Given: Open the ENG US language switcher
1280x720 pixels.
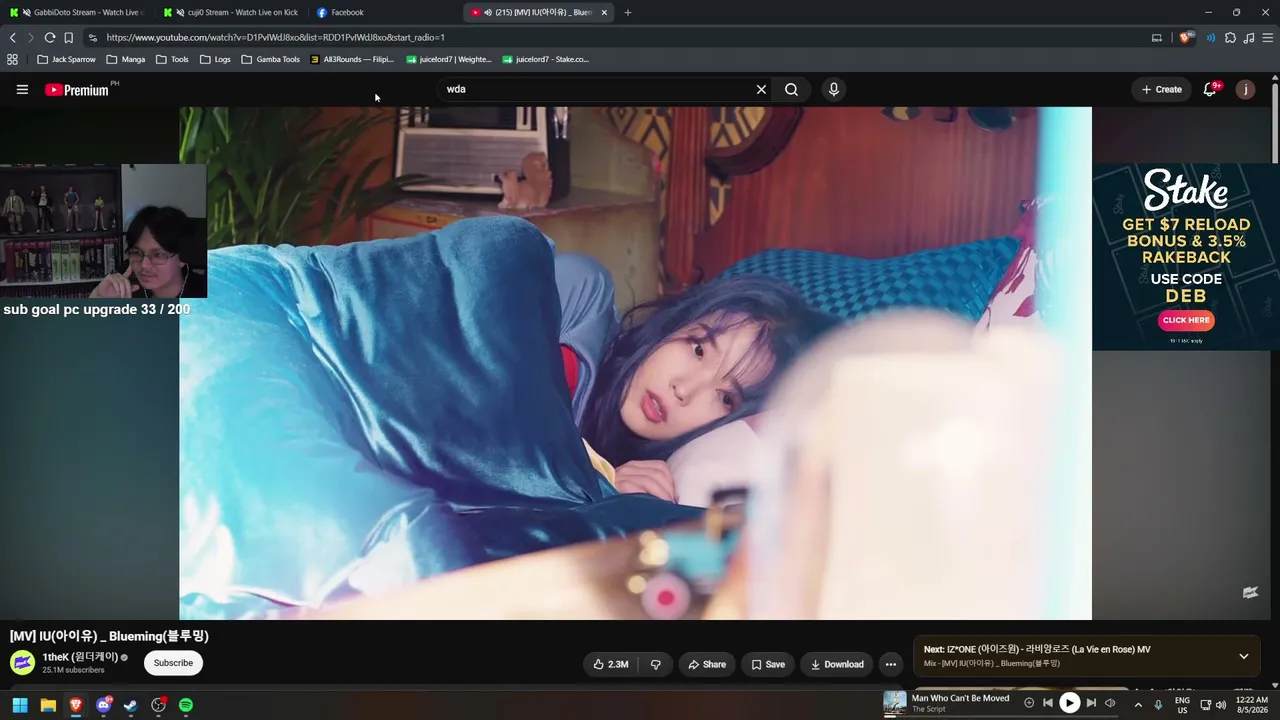Looking at the screenshot, I should (1183, 705).
